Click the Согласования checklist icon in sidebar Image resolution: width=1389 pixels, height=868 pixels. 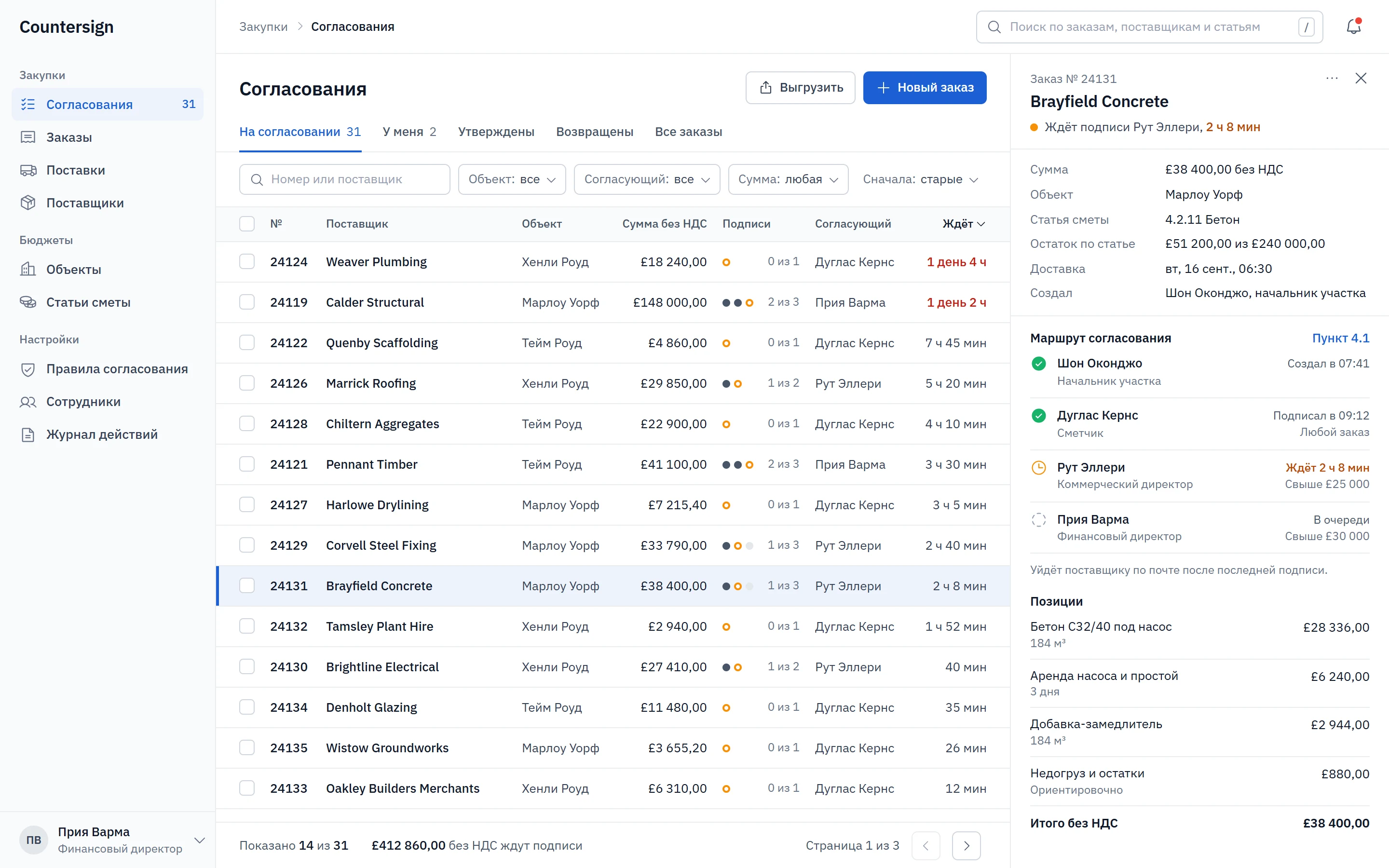click(28, 104)
